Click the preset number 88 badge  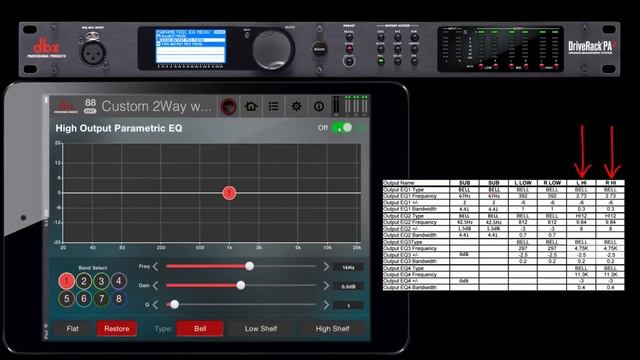(x=90, y=105)
